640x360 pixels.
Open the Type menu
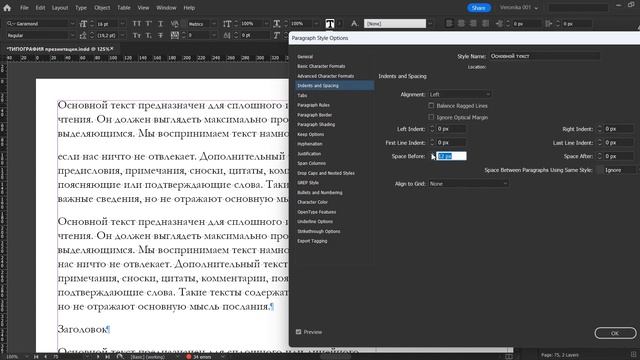[81, 8]
